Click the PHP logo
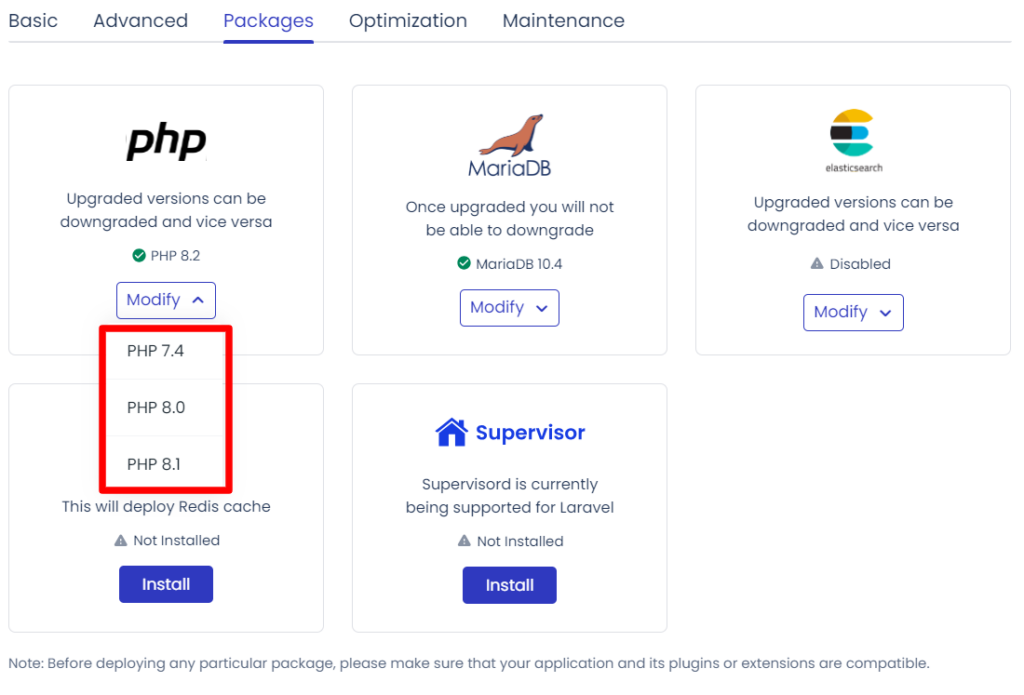1024x695 pixels. click(x=165, y=142)
